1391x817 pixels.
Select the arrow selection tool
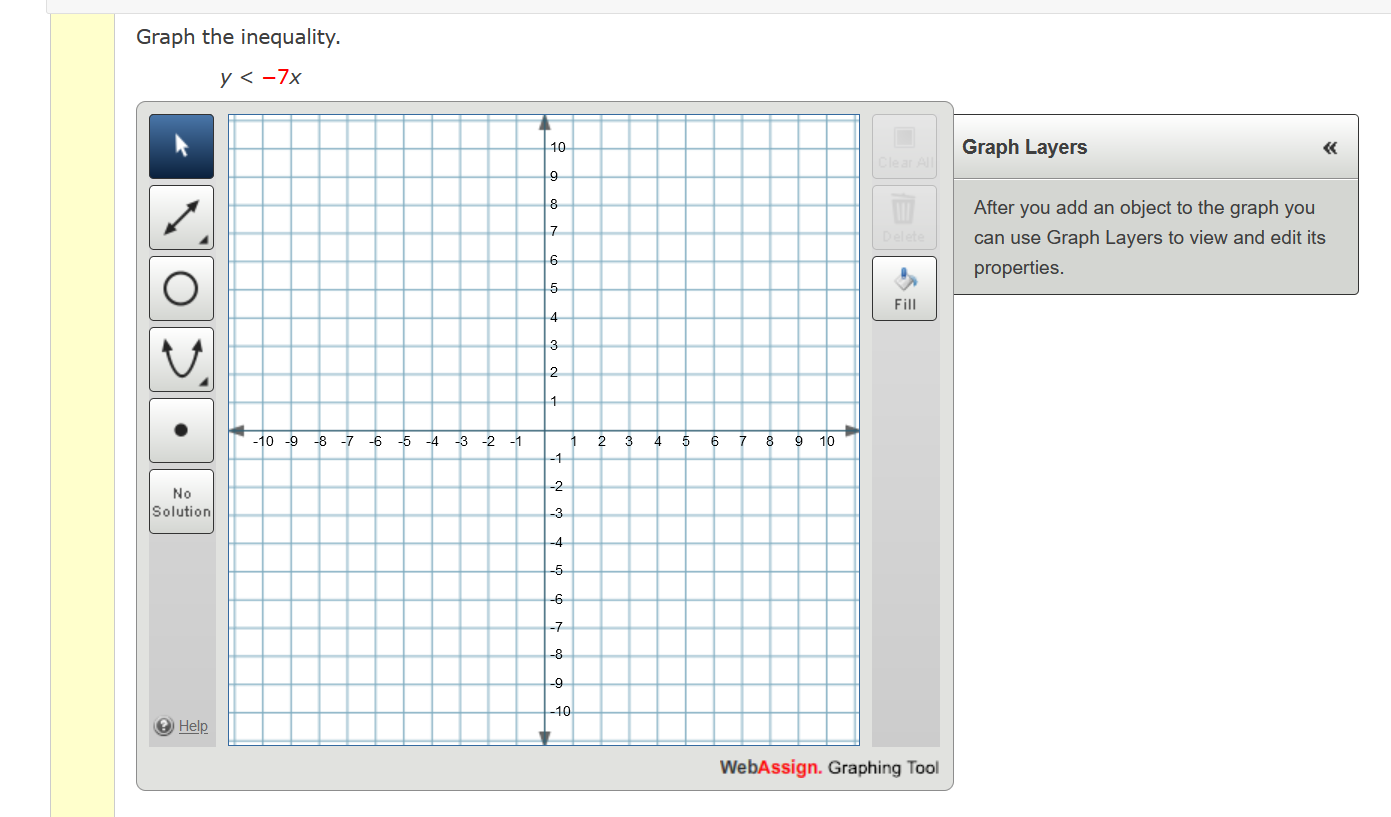pyautogui.click(x=181, y=145)
